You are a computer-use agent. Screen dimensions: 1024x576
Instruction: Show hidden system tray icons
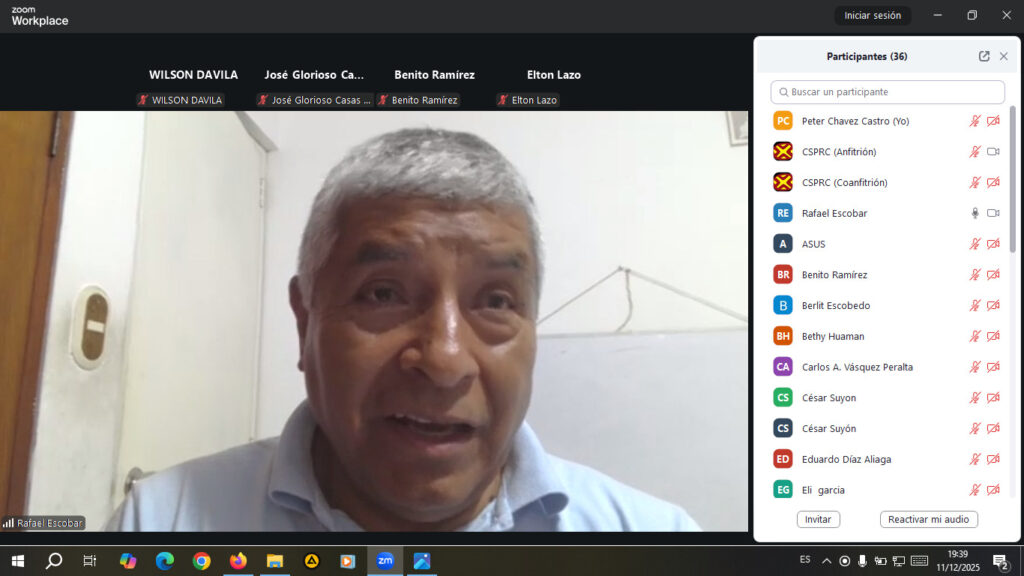click(827, 561)
